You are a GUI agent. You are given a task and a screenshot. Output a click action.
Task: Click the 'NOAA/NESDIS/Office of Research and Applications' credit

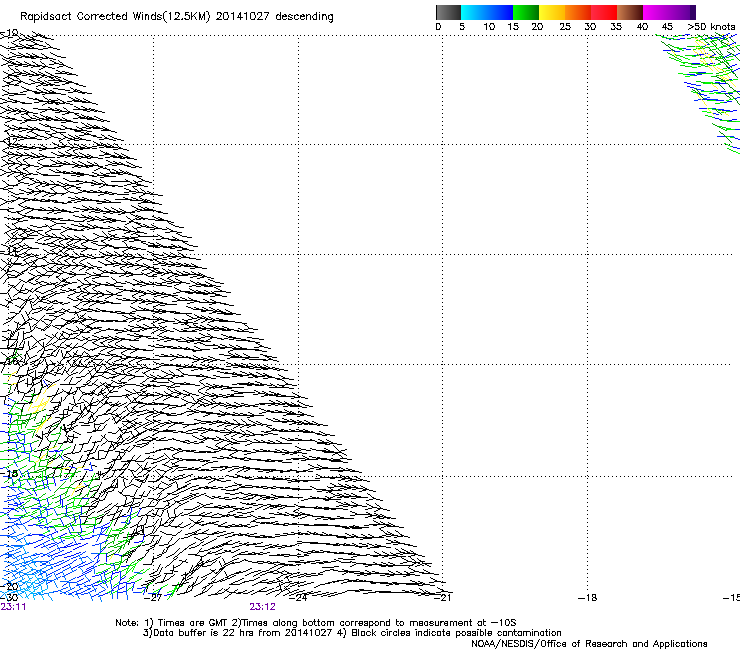tap(589, 644)
